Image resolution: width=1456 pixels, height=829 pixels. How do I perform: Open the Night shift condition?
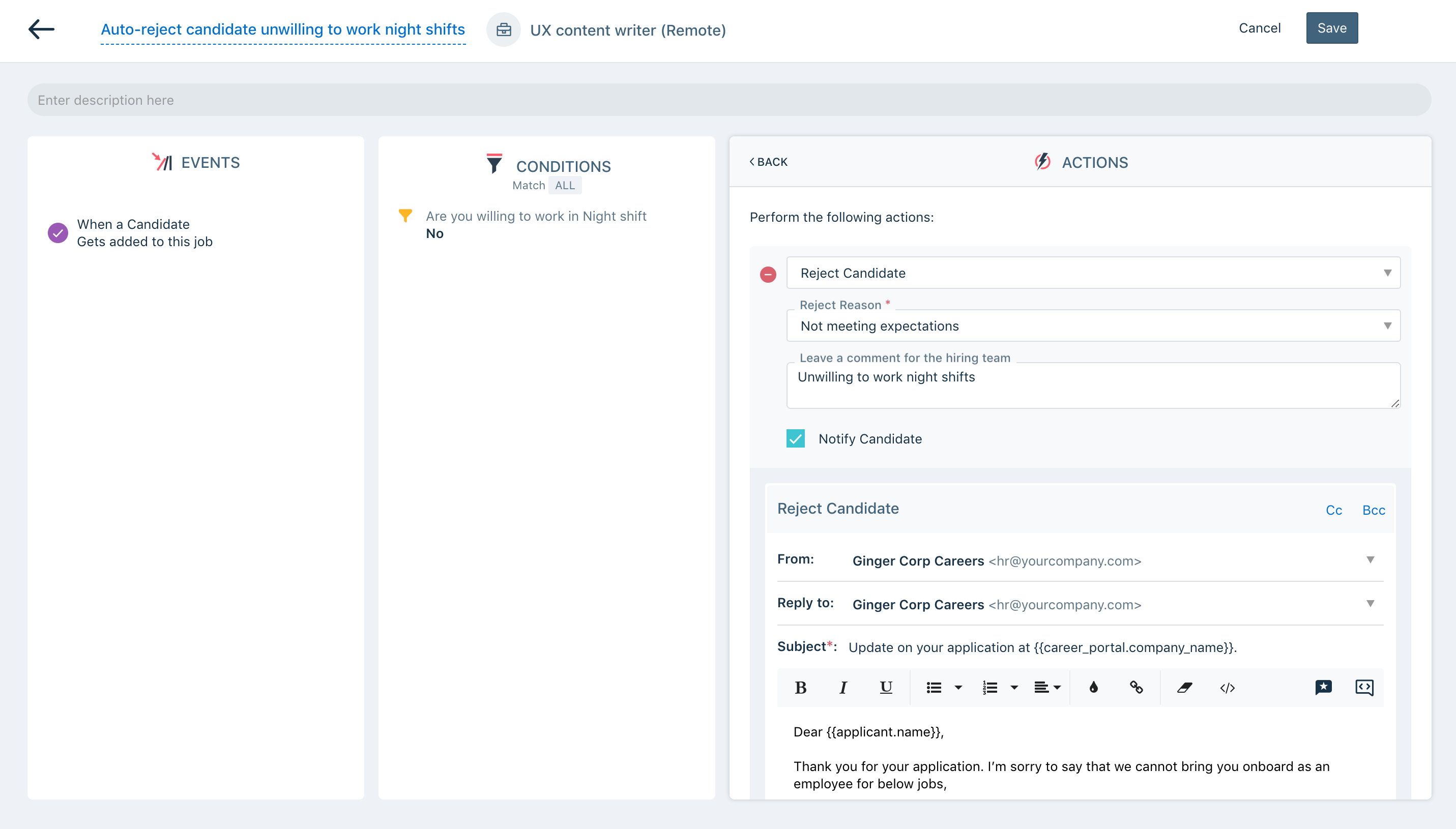536,224
